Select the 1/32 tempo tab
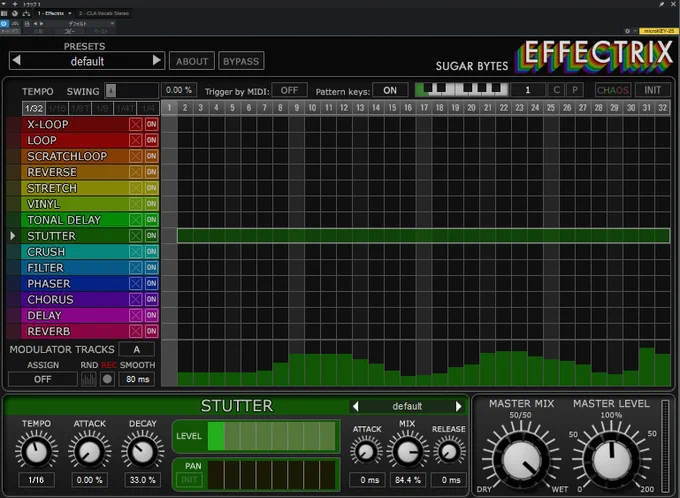This screenshot has width=680, height=498. tap(34, 108)
